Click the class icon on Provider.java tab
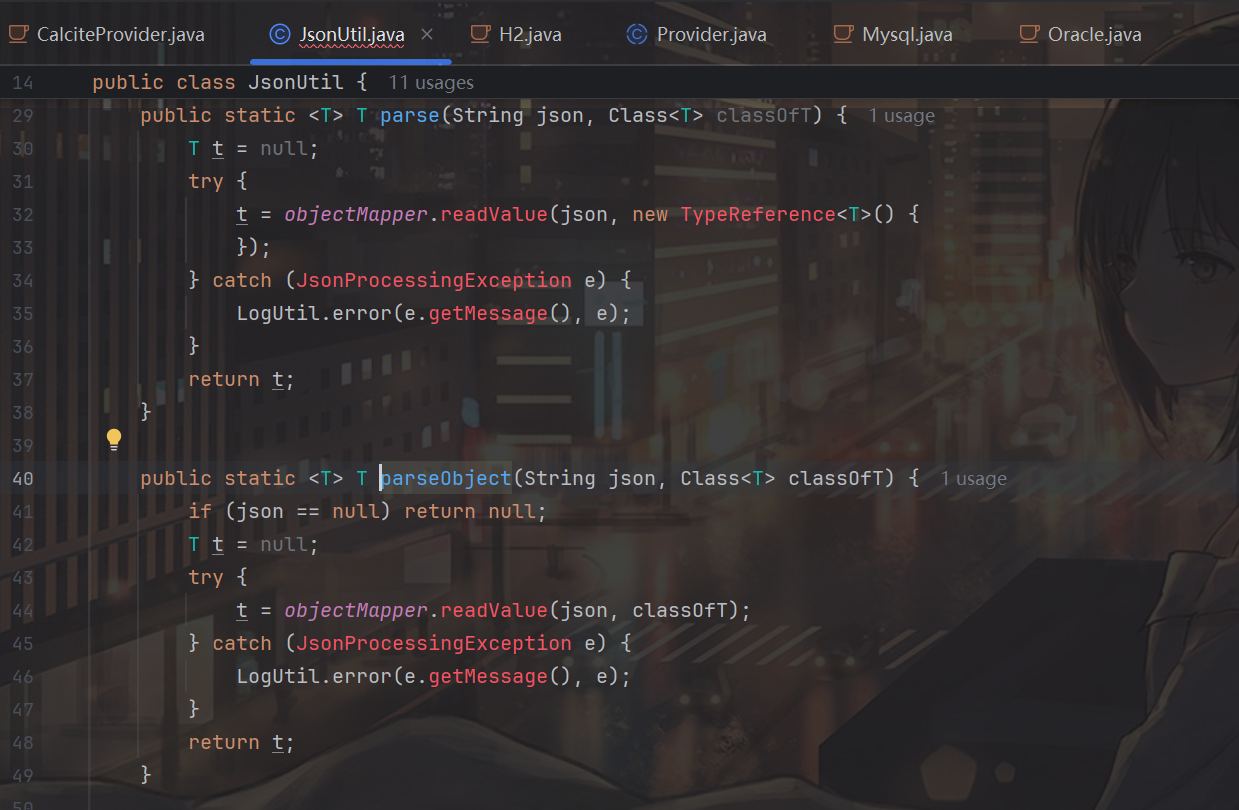 coord(636,35)
